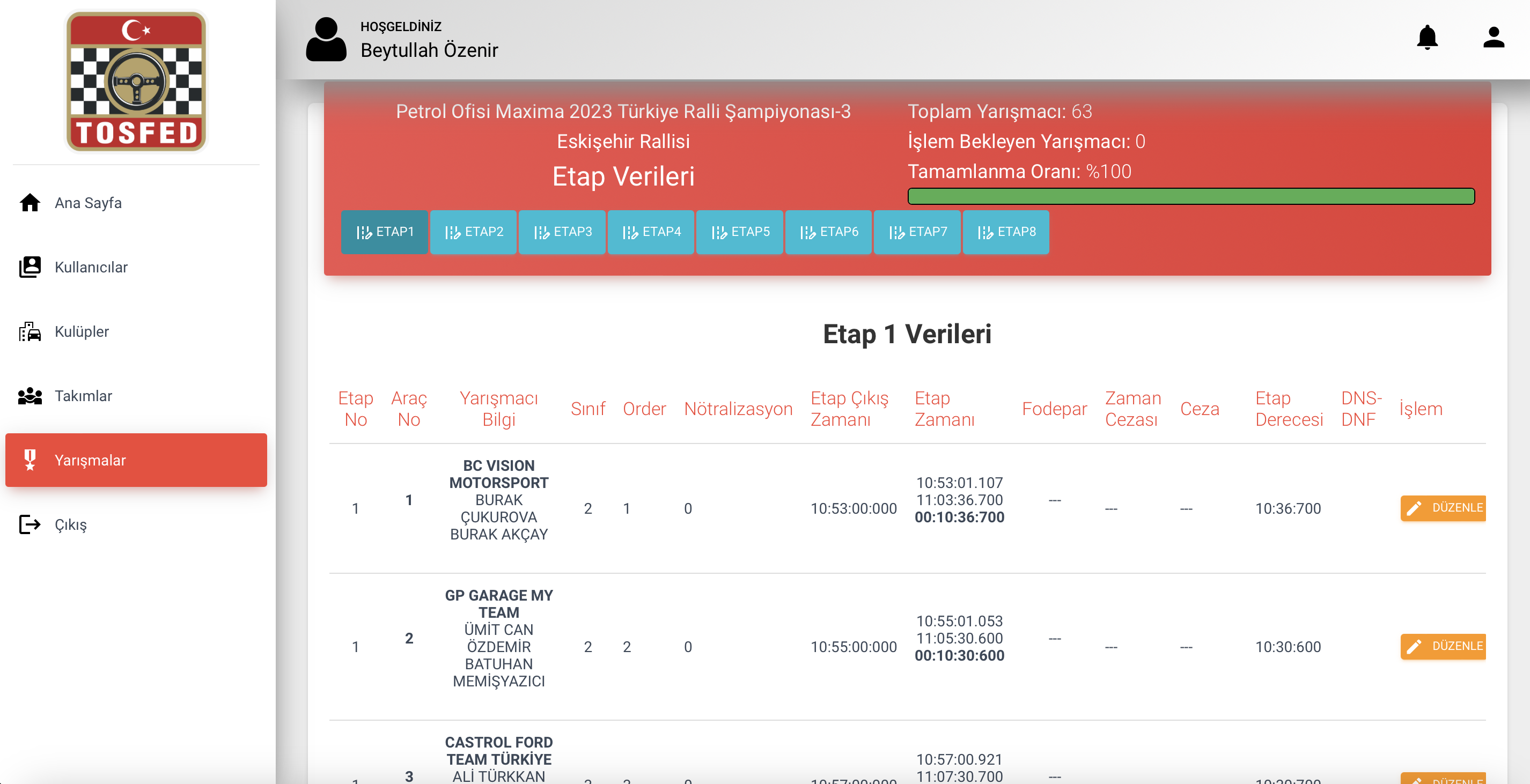Click the Takımlar group icon

tap(30, 396)
